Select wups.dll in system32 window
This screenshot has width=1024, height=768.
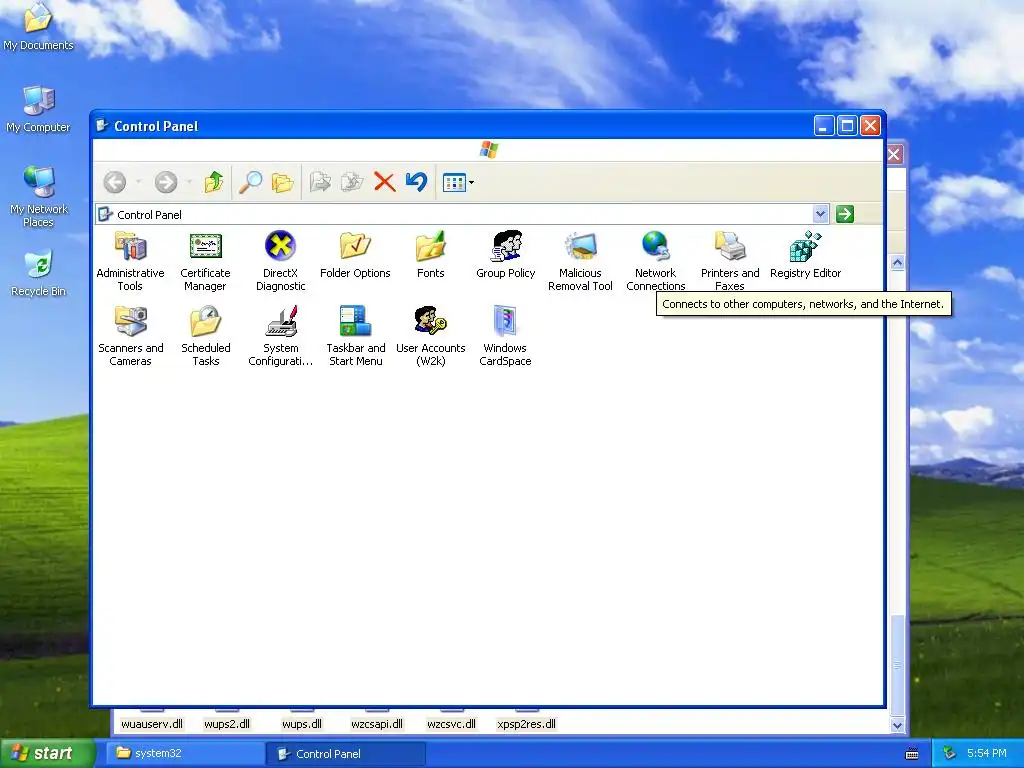[302, 724]
